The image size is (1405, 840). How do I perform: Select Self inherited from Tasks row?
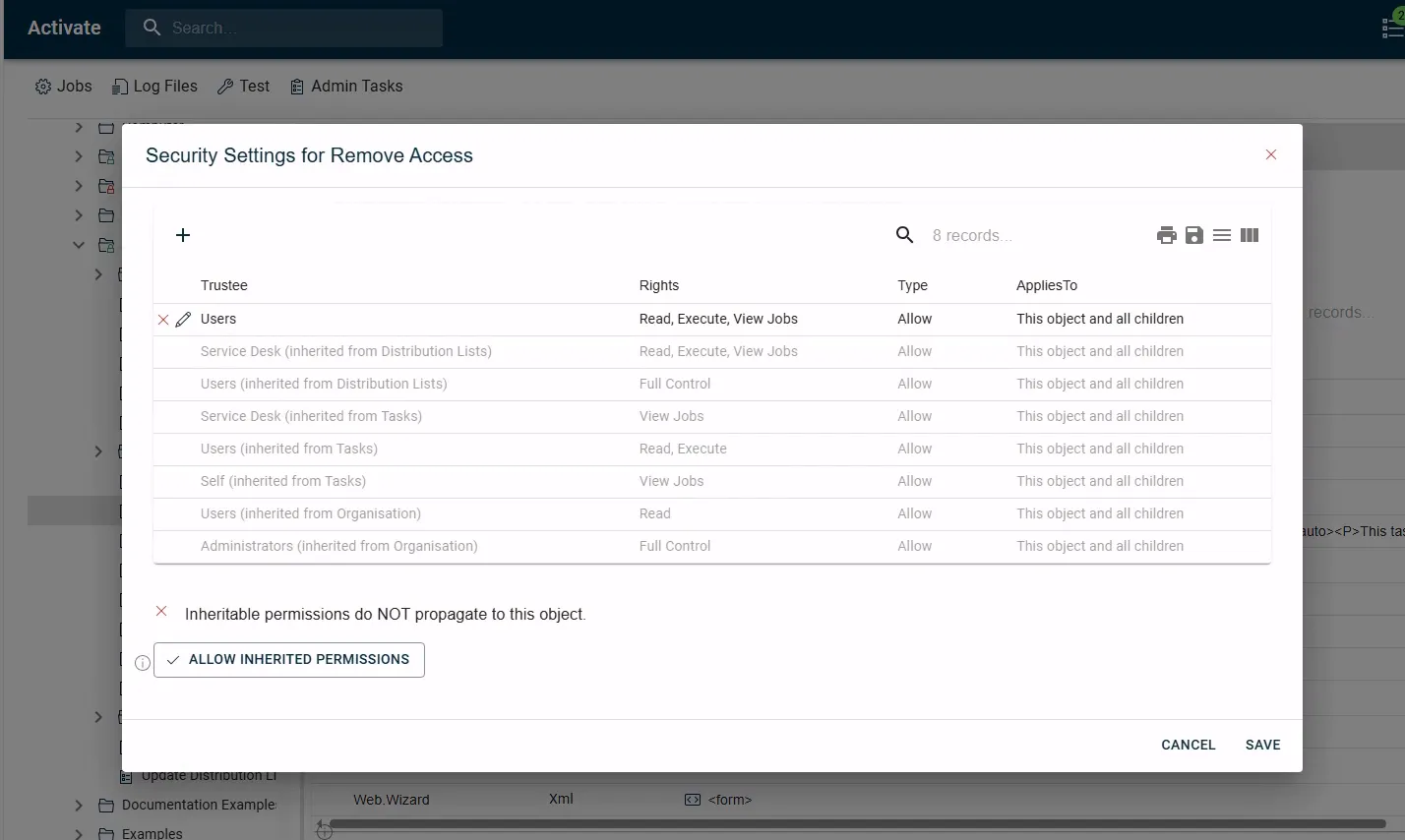tap(712, 482)
